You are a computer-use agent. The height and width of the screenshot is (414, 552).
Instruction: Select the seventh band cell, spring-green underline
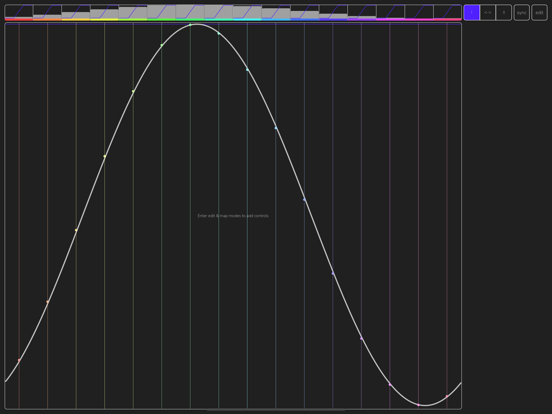(x=190, y=13)
